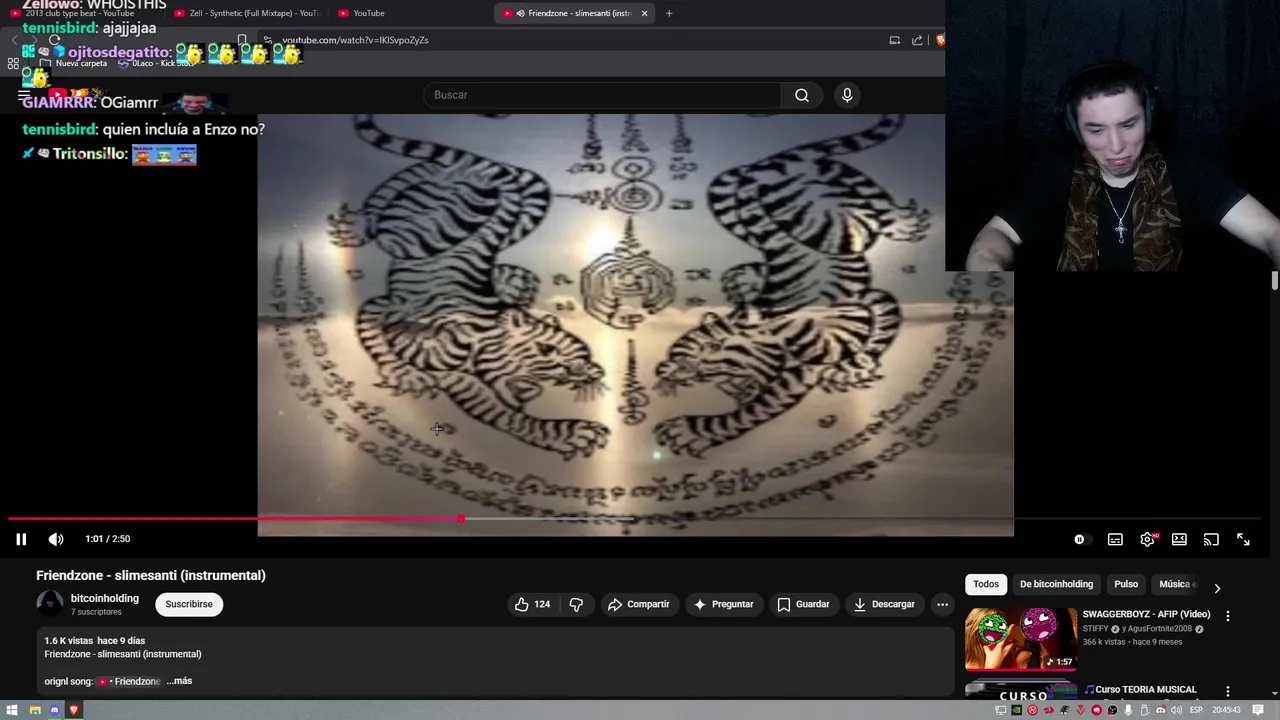
Task: Expand the description with ...más
Action: (x=179, y=681)
